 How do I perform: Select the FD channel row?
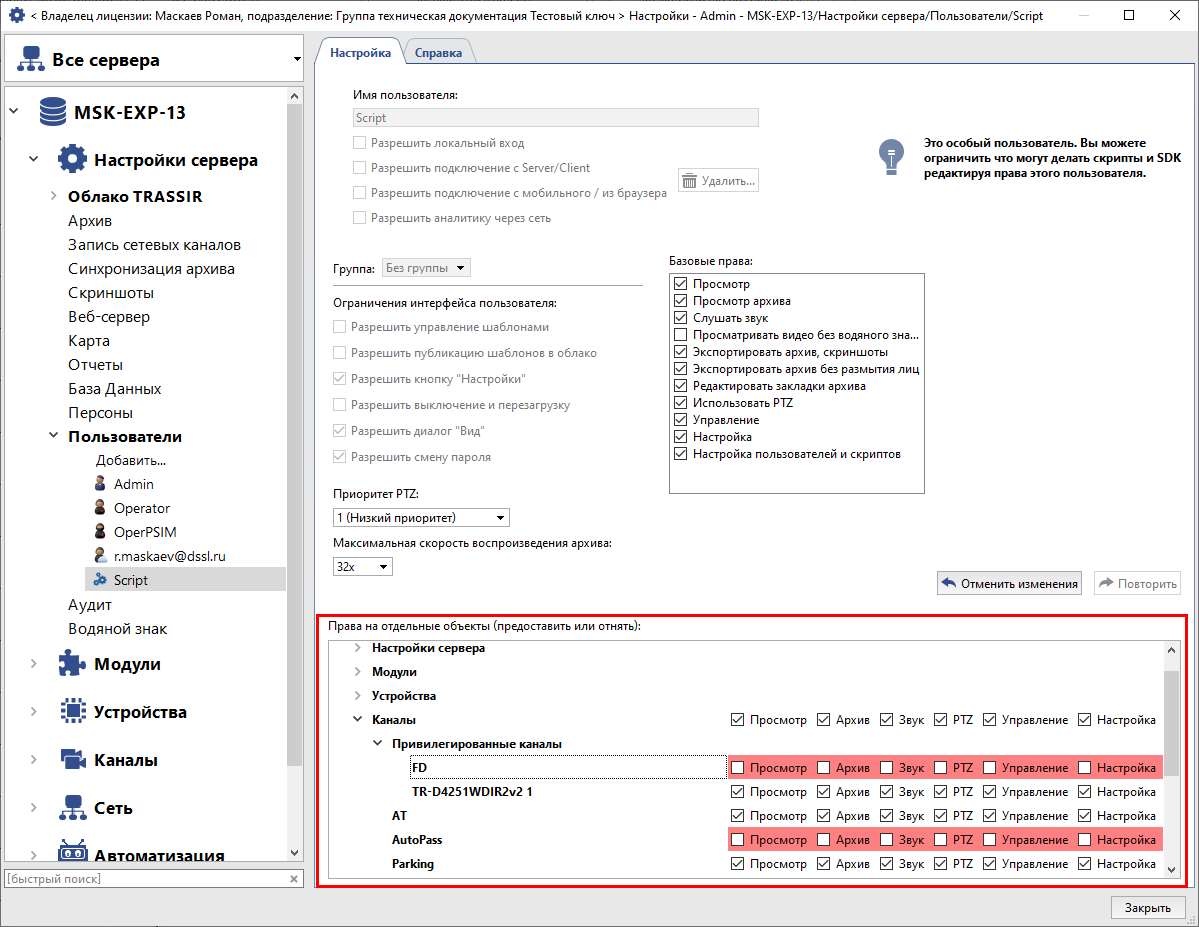coord(568,767)
